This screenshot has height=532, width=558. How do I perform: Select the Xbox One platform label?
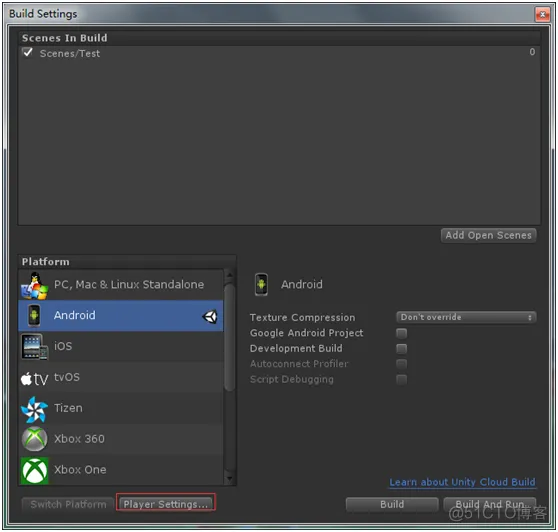[x=80, y=470]
